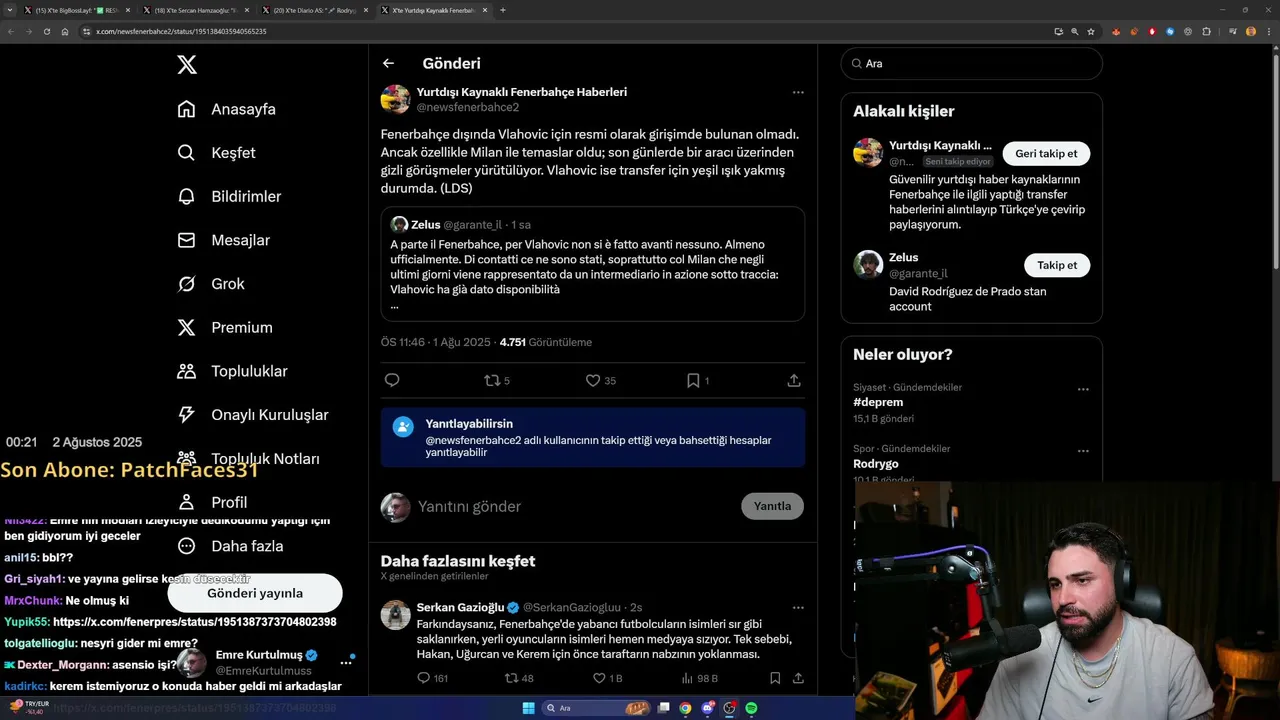
Task: Share the Serkan Gazioğlu post
Action: click(798, 678)
